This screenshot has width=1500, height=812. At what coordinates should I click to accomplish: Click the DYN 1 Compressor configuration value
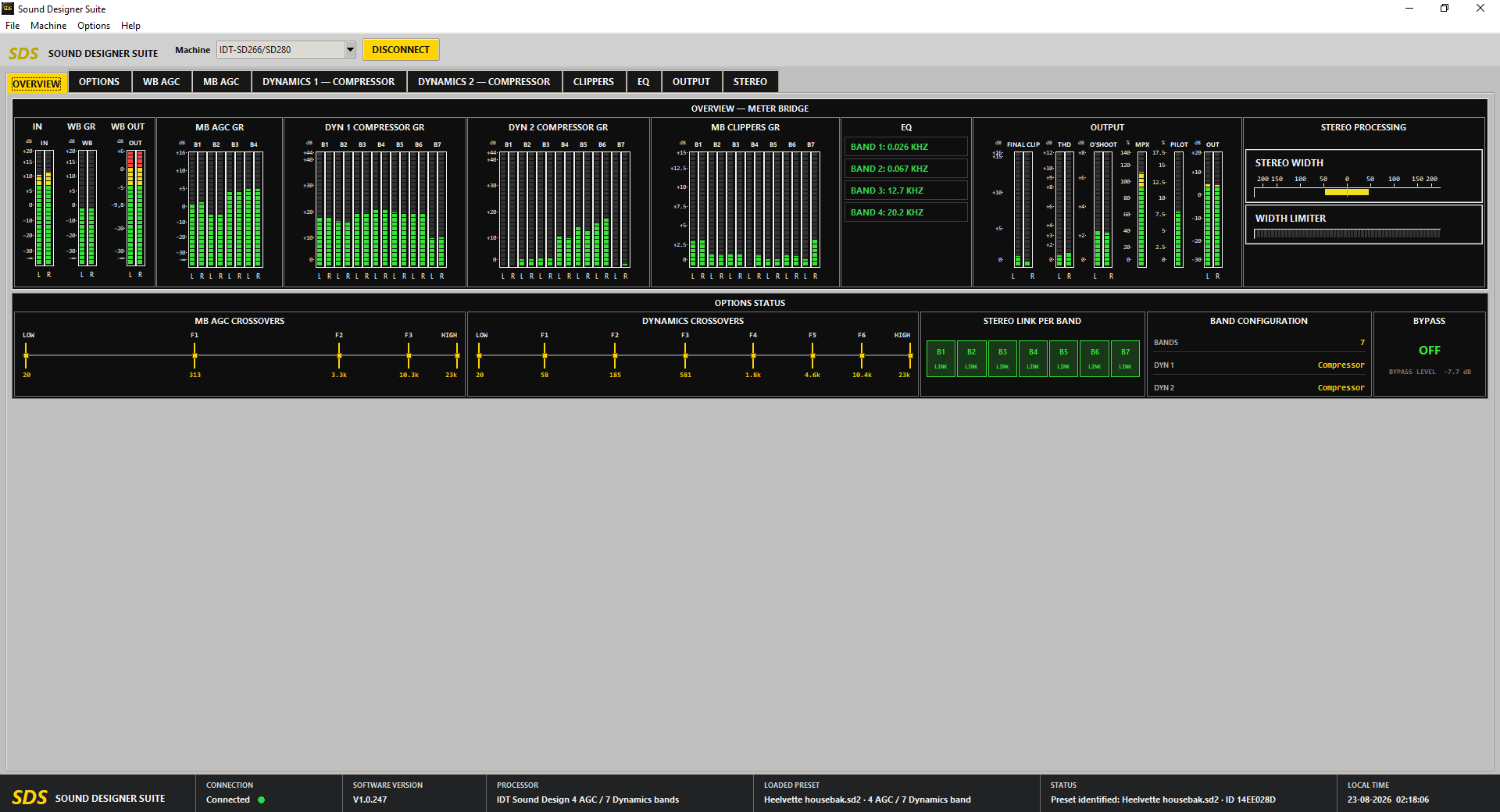[x=1341, y=365]
